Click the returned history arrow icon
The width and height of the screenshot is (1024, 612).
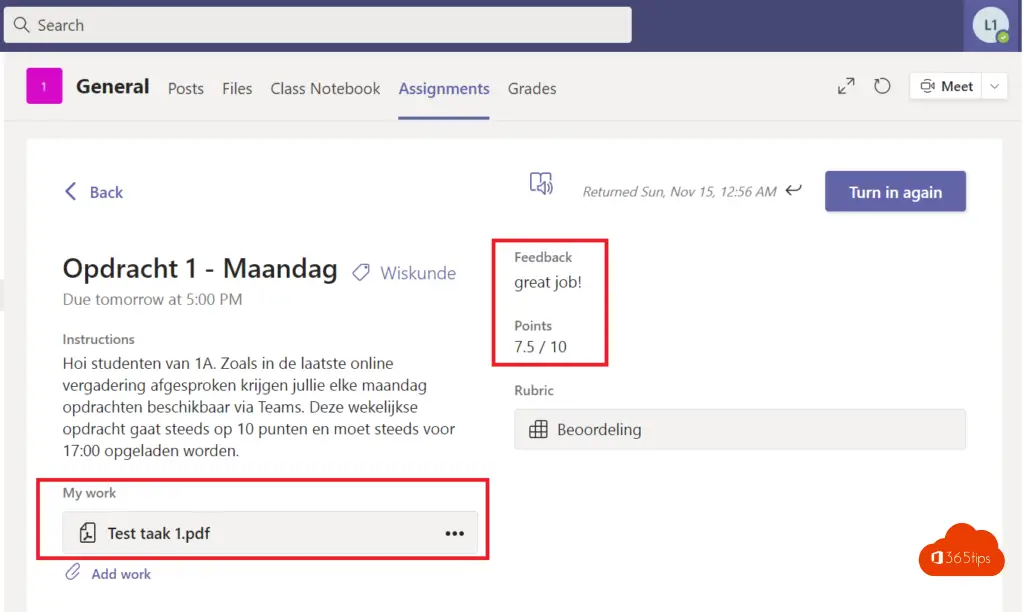[793, 190]
